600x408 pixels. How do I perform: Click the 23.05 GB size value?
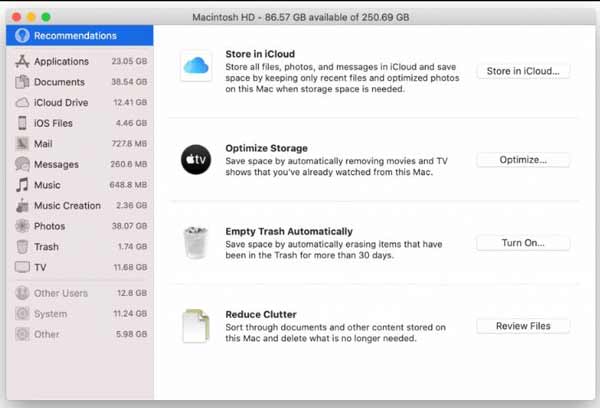[129, 61]
